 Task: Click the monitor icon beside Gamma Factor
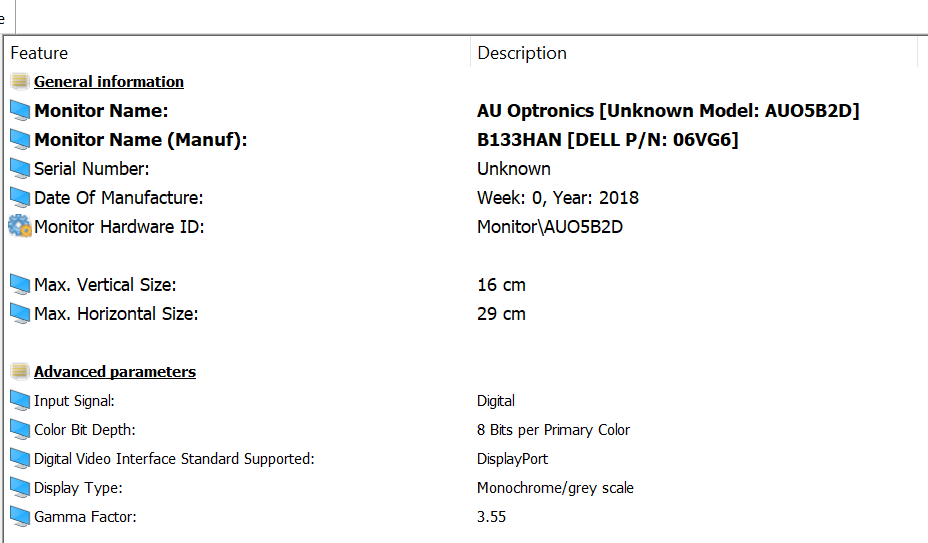(20, 517)
